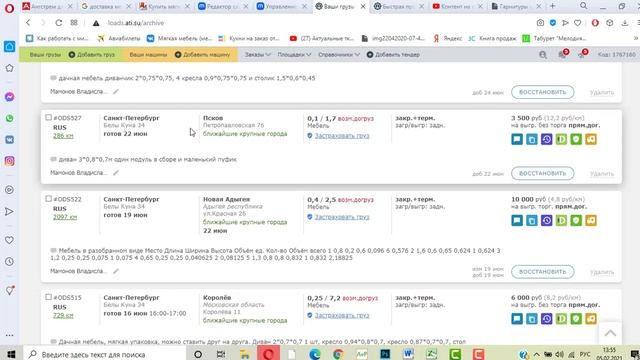Image resolution: width=640 pixels, height=360 pixels.
Task: Switch to the Редактор browser tab
Action: pyautogui.click(x=223, y=6)
